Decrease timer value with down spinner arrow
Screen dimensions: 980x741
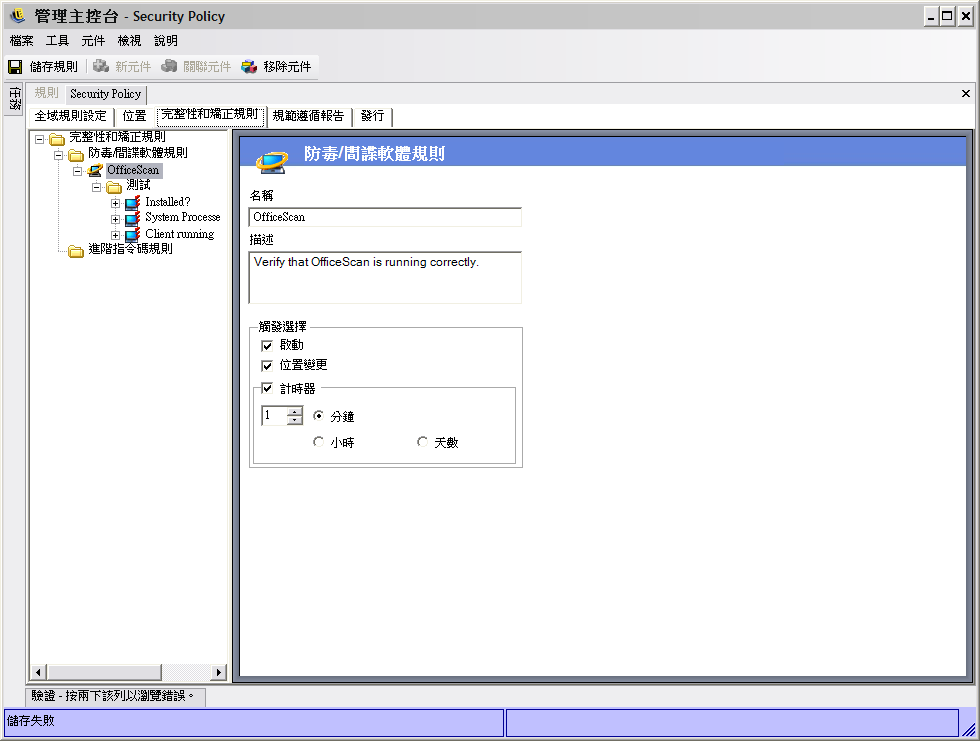294,420
